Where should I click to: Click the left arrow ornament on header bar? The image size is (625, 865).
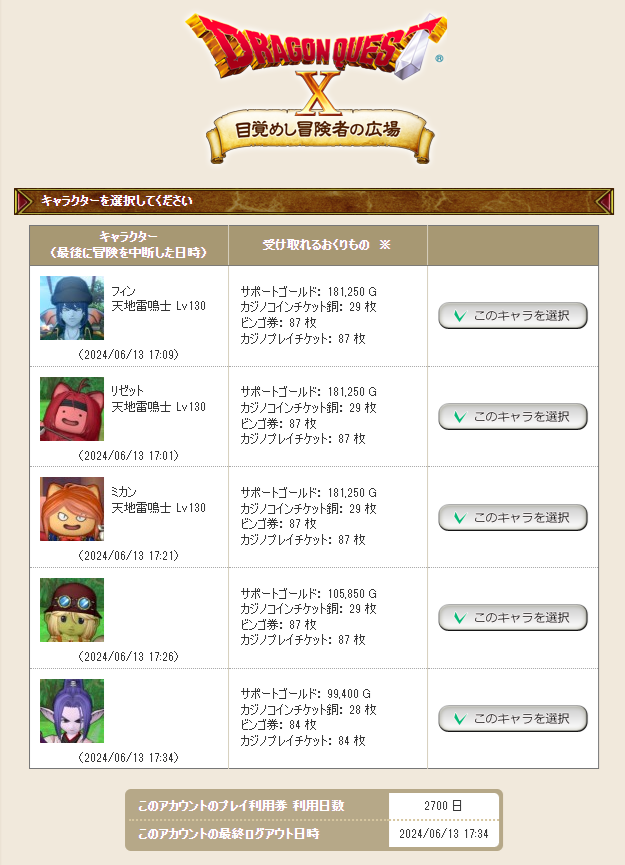pyautogui.click(x=24, y=201)
